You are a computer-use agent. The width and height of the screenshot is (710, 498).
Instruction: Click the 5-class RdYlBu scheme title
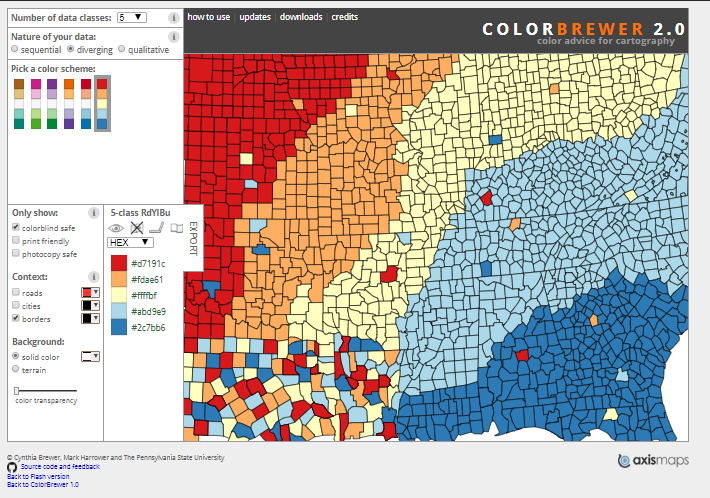point(140,213)
